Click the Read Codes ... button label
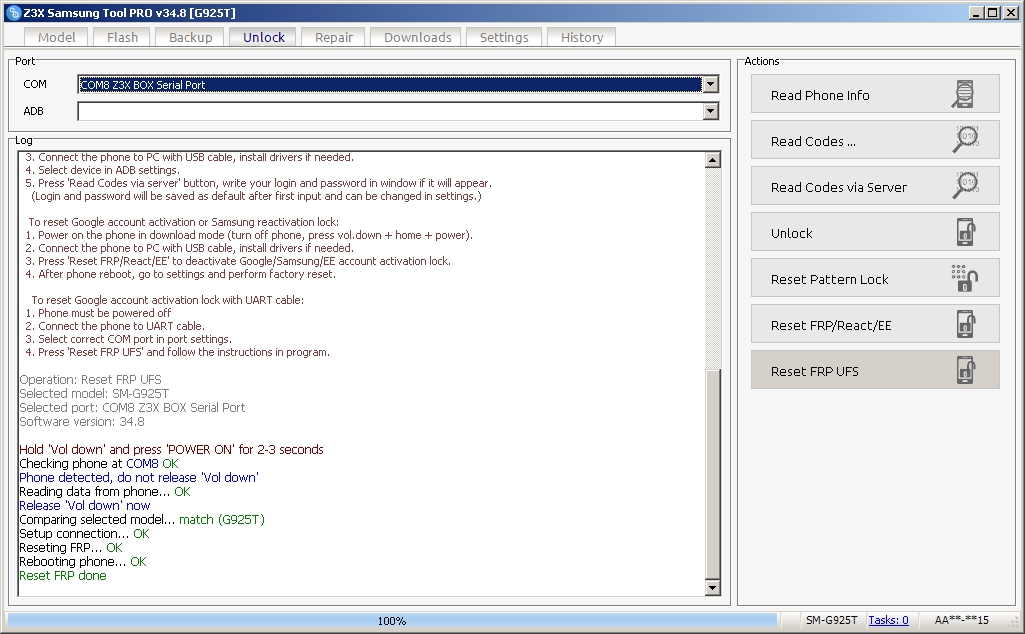The width and height of the screenshot is (1025, 634). (x=813, y=141)
